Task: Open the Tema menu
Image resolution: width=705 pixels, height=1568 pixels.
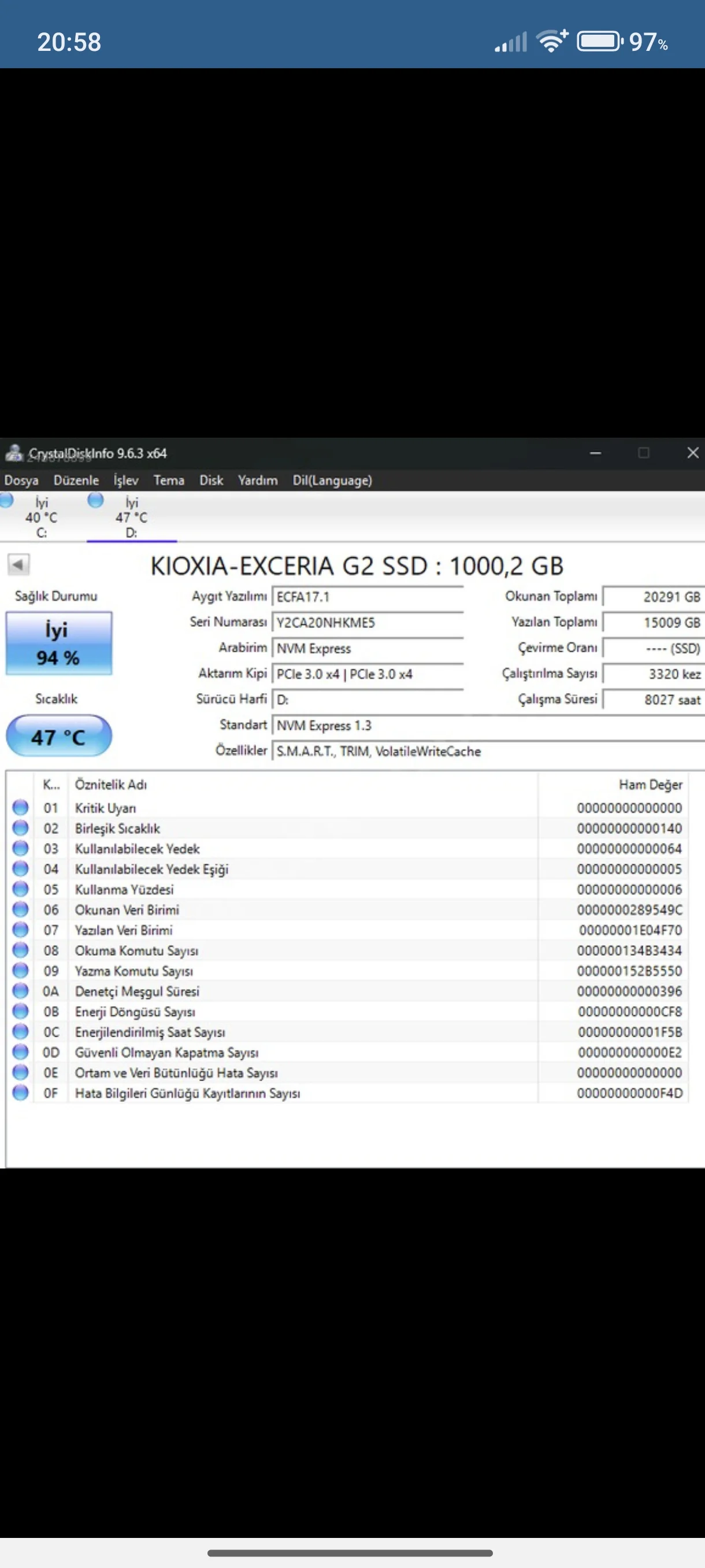Action: tap(169, 480)
